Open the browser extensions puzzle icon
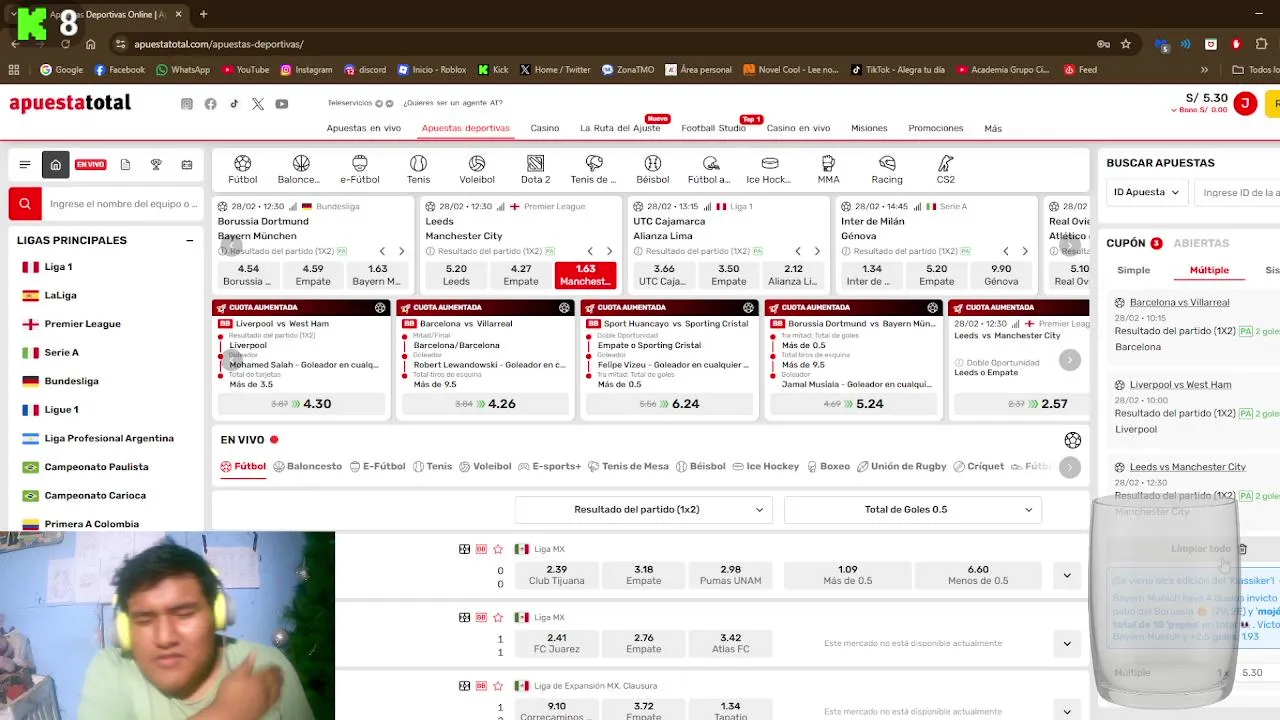The image size is (1280, 720). 1261,44
